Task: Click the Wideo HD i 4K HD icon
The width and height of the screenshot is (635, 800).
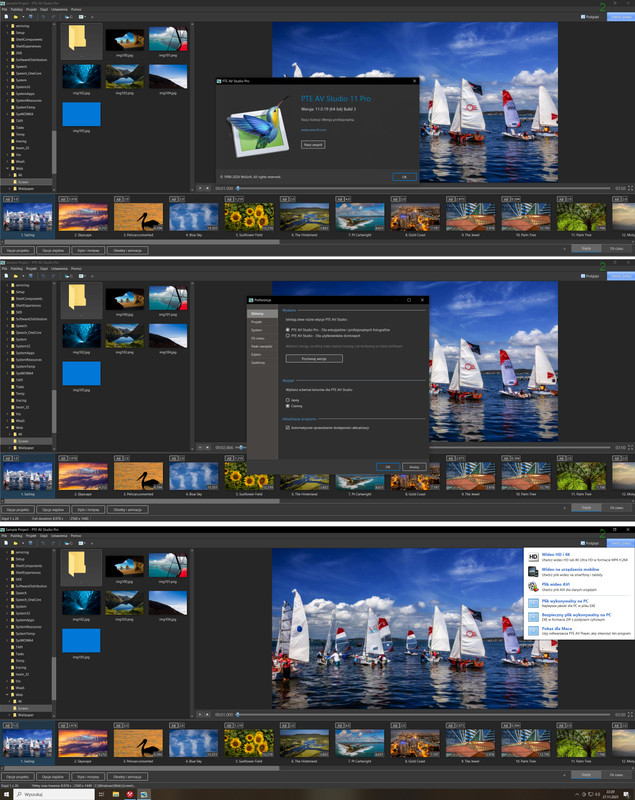Action: point(533,557)
